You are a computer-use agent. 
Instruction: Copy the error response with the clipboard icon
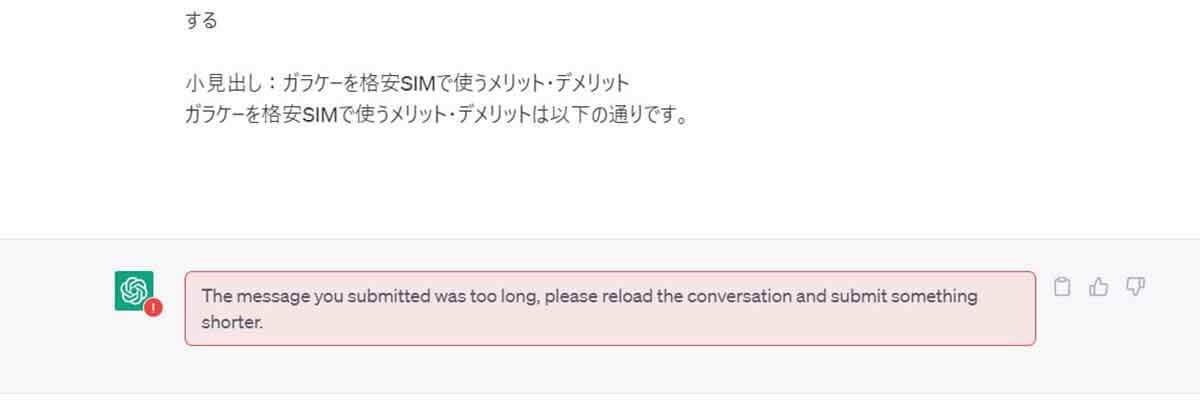point(1063,288)
